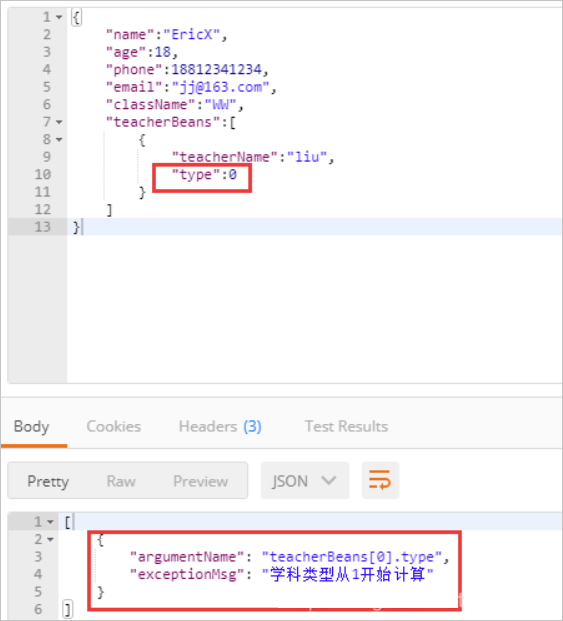The width and height of the screenshot is (563, 621).
Task: Switch to the Cookies tab
Action: (114, 427)
